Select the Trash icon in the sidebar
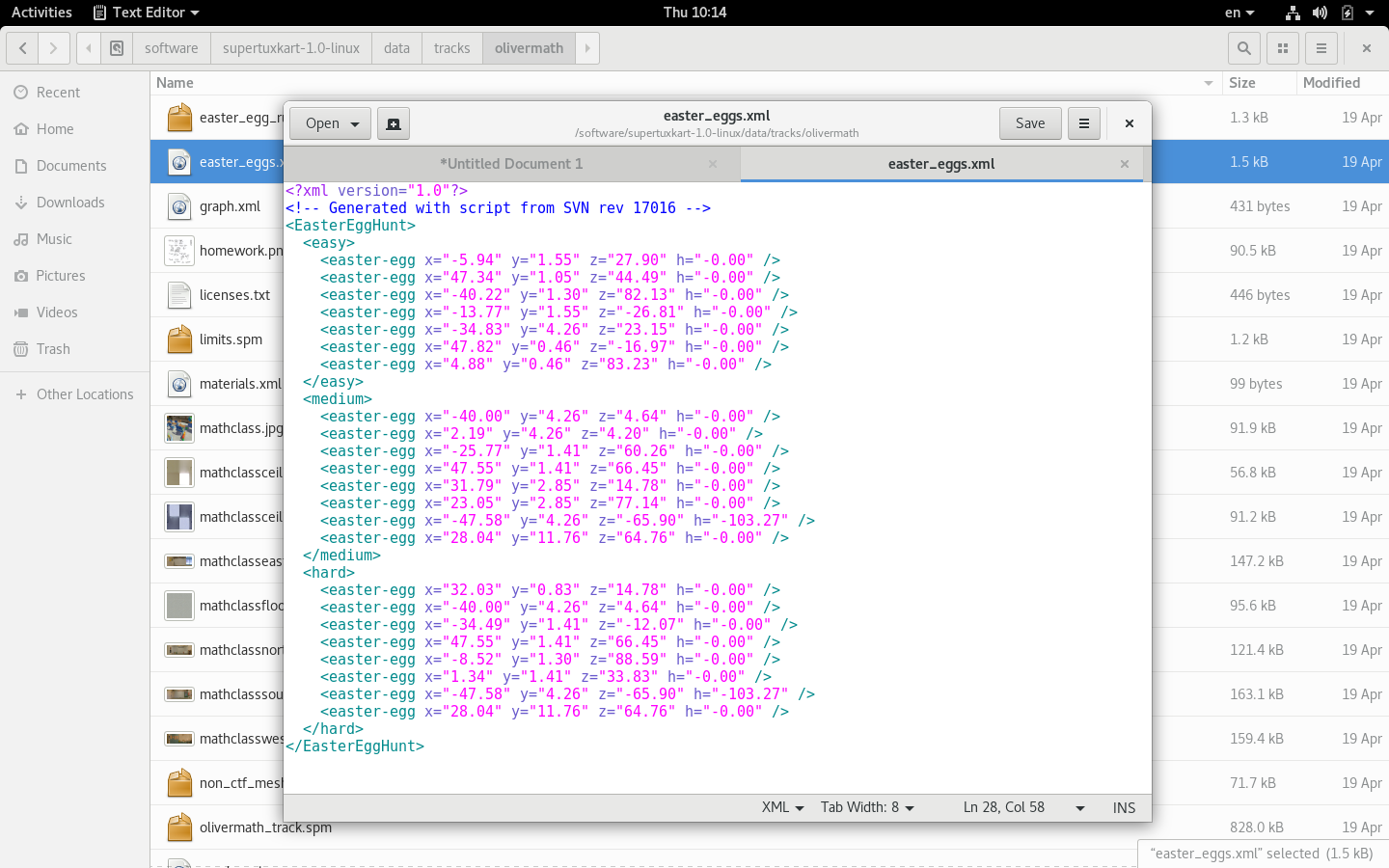 click(x=21, y=349)
